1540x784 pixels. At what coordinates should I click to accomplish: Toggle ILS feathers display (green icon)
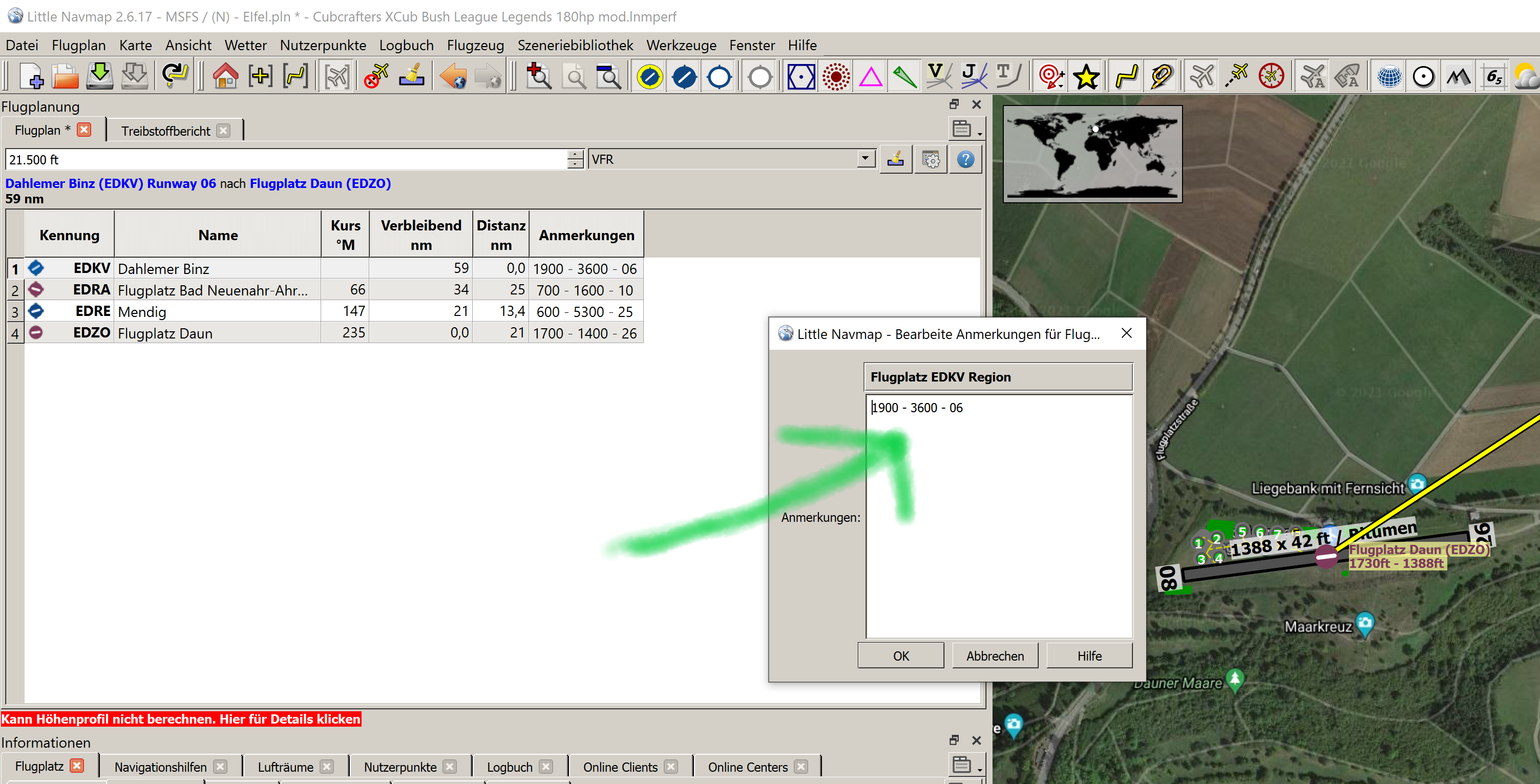[x=904, y=76]
